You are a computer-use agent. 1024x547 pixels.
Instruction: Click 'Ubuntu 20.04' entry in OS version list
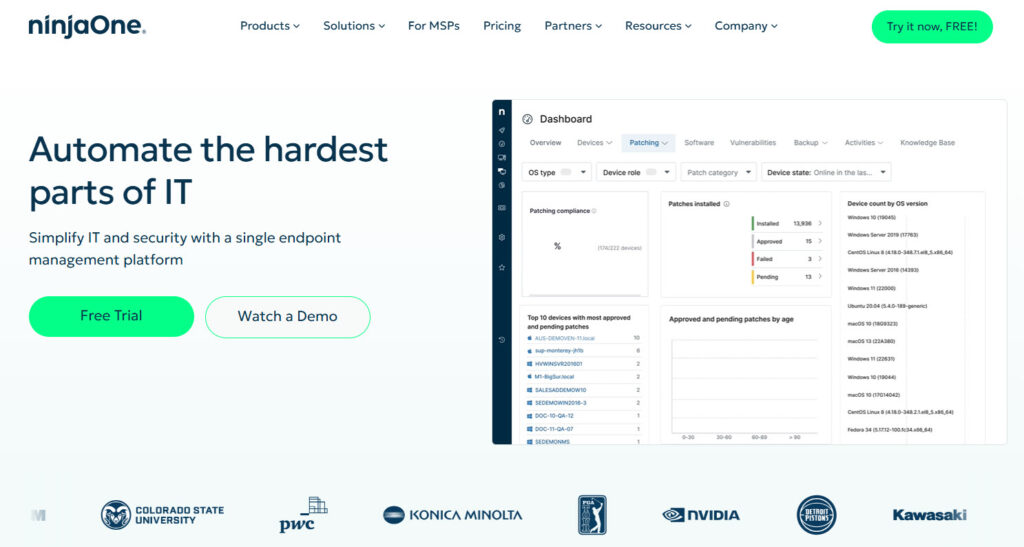click(887, 305)
